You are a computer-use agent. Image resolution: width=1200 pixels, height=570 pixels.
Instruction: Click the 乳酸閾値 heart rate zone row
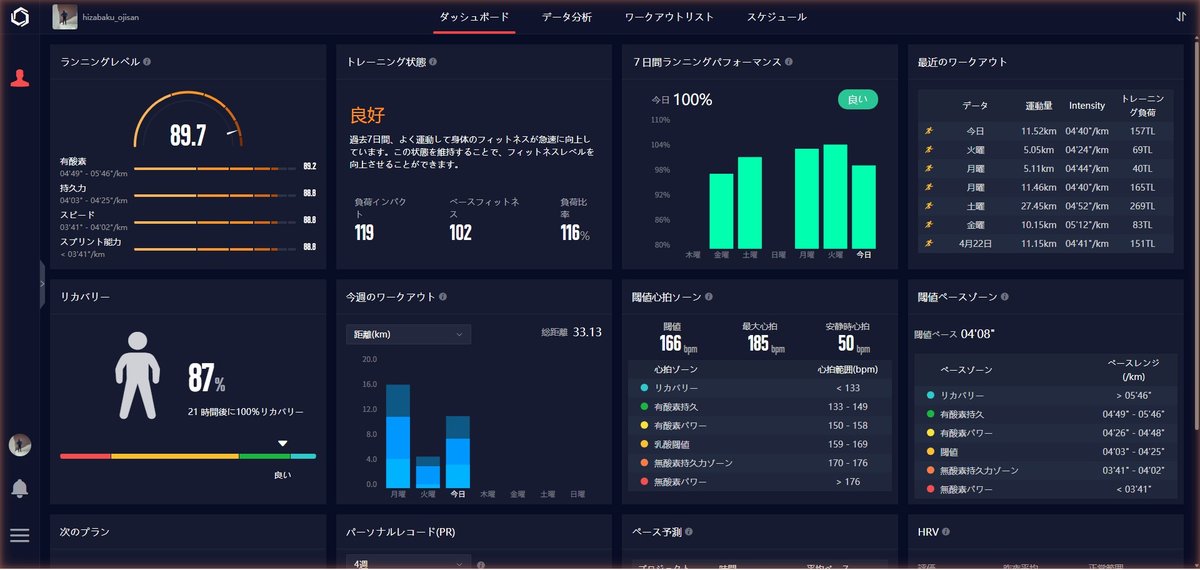point(759,444)
